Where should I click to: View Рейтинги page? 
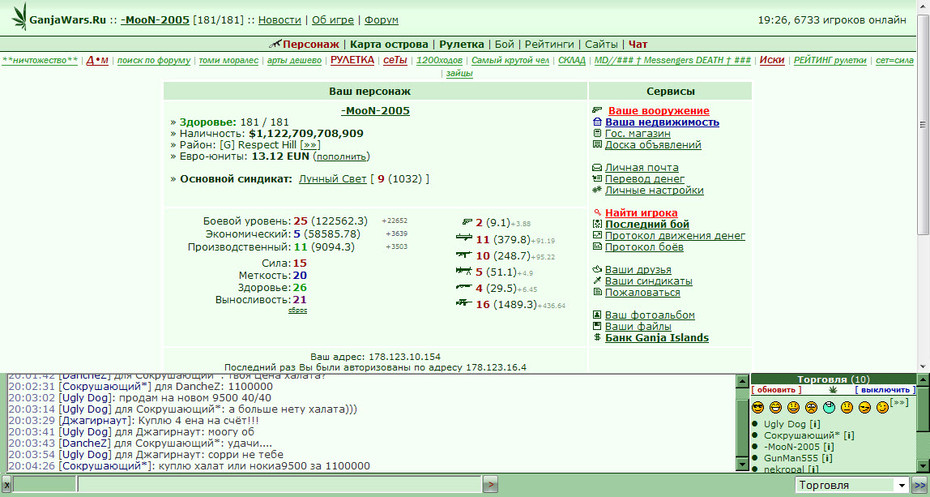pyautogui.click(x=549, y=44)
